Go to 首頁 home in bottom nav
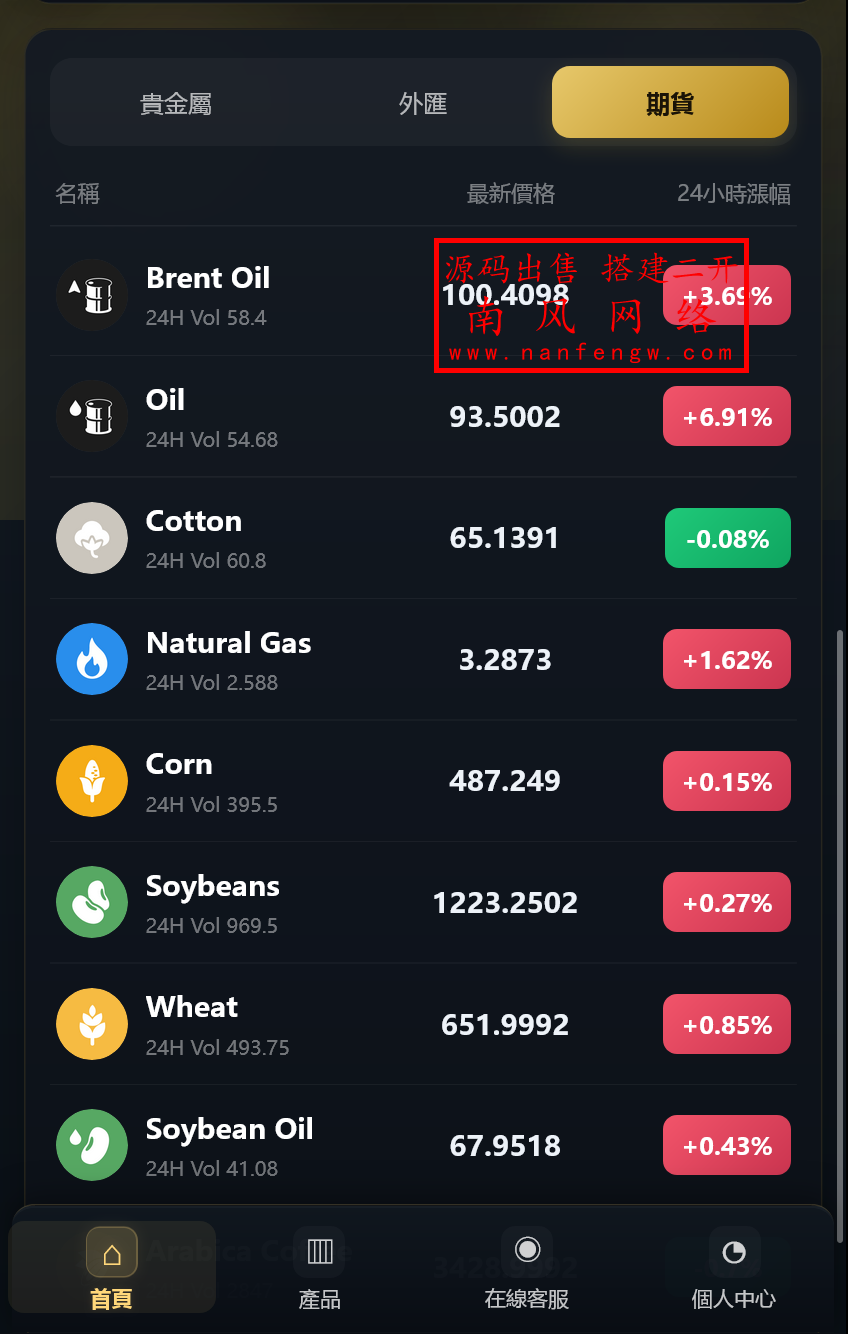Image resolution: width=848 pixels, height=1334 pixels. (x=112, y=1268)
